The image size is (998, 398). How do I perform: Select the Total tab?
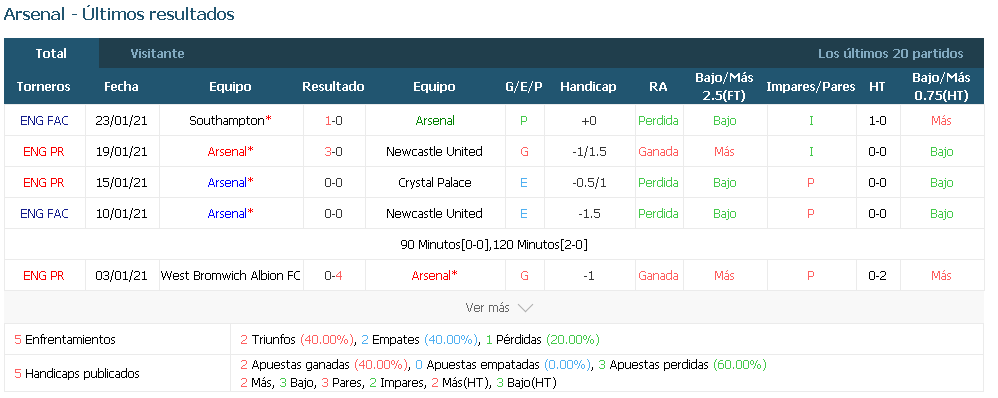tap(51, 53)
